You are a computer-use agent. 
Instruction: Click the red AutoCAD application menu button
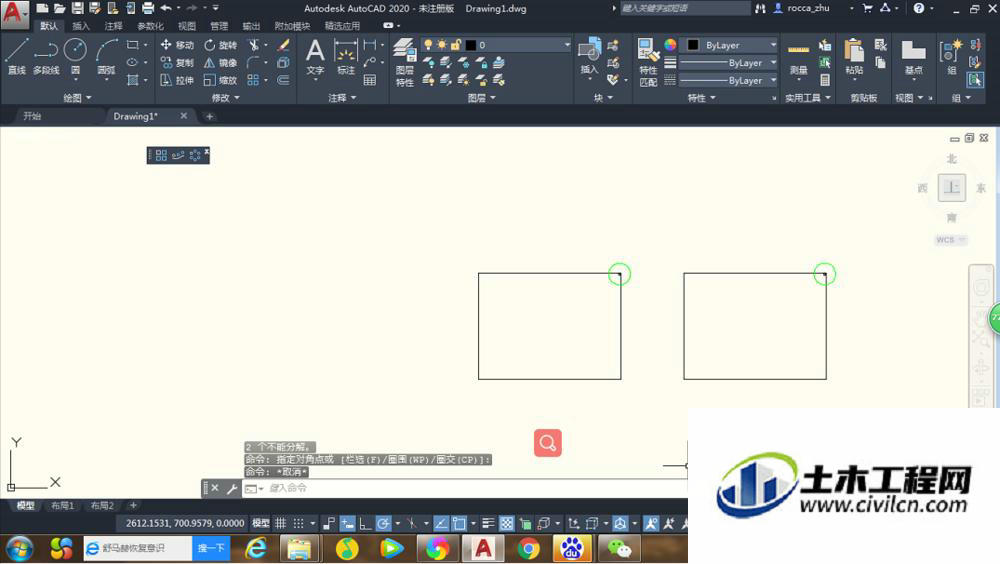point(13,13)
